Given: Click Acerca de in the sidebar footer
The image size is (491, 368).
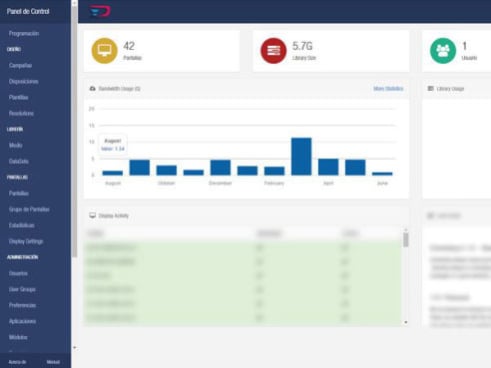Looking at the screenshot, I should (17, 362).
